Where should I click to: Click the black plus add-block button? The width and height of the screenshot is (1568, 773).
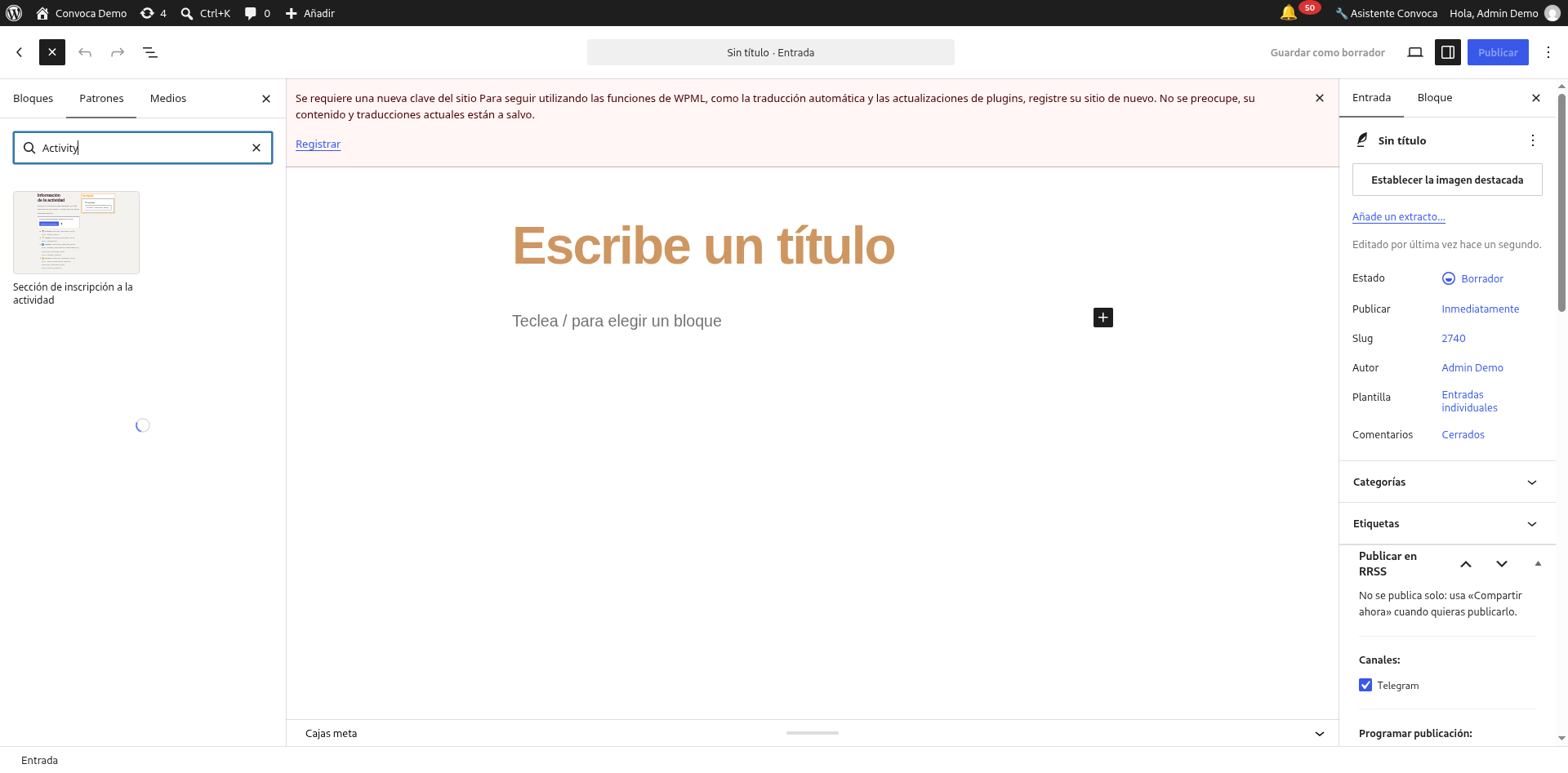coord(1103,318)
